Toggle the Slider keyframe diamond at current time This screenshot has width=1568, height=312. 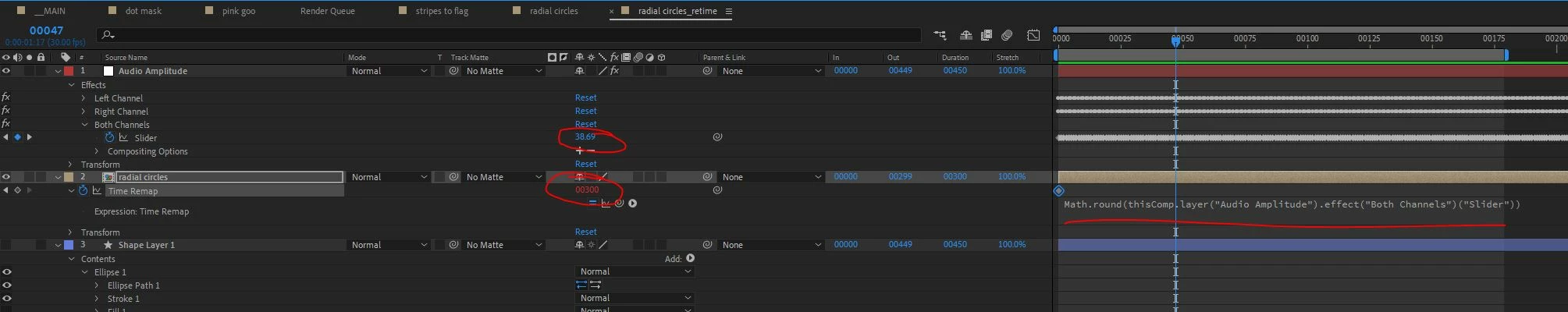tap(18, 137)
